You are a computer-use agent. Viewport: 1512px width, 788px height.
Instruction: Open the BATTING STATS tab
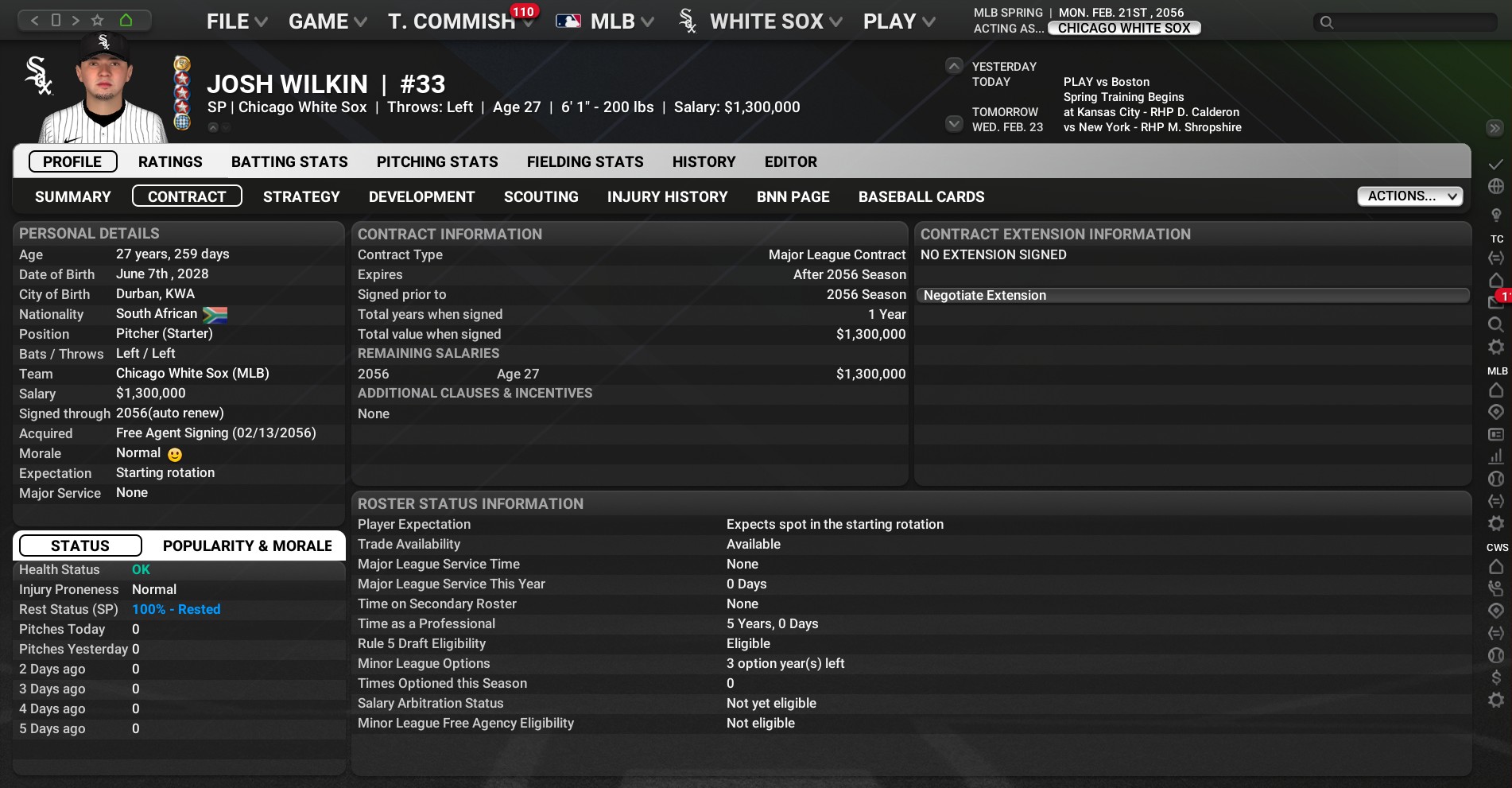(289, 162)
